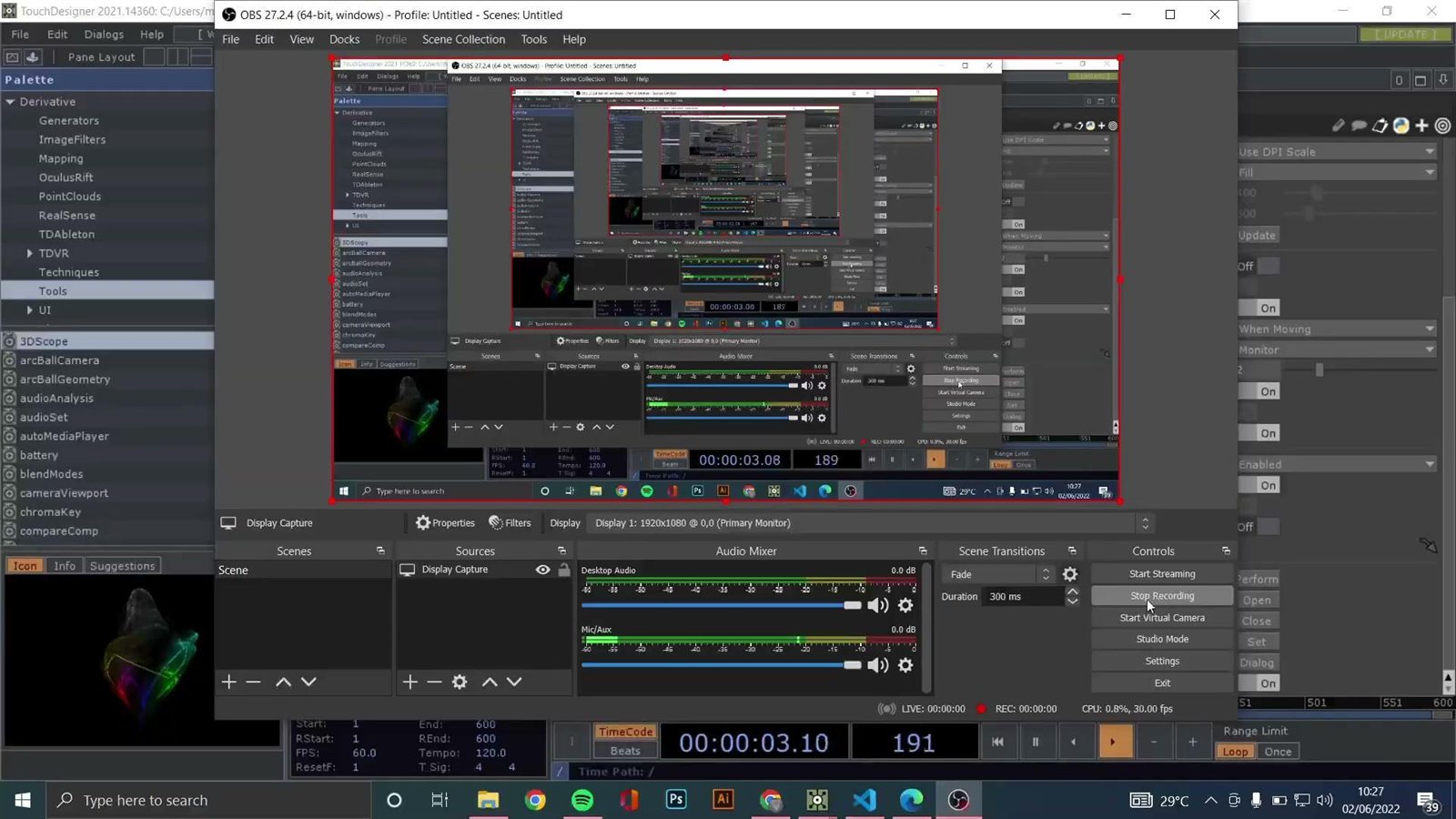
Task: Click the Start Streaming button
Action: pyautogui.click(x=1162, y=574)
